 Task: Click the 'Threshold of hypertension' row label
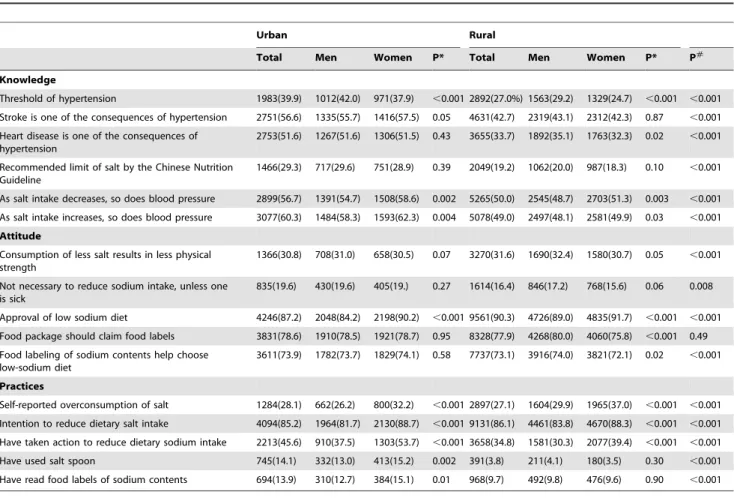(58, 99)
